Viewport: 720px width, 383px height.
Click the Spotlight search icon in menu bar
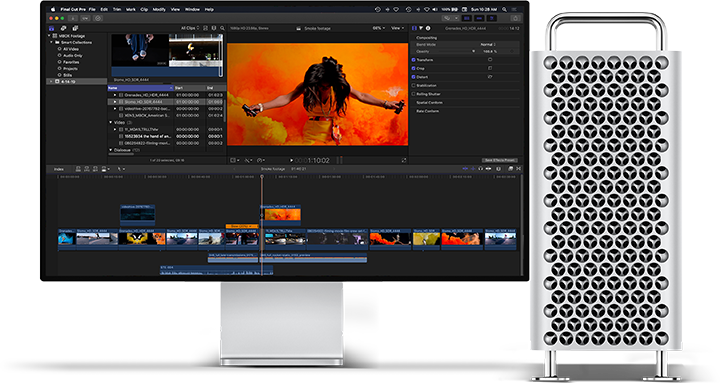point(504,9)
